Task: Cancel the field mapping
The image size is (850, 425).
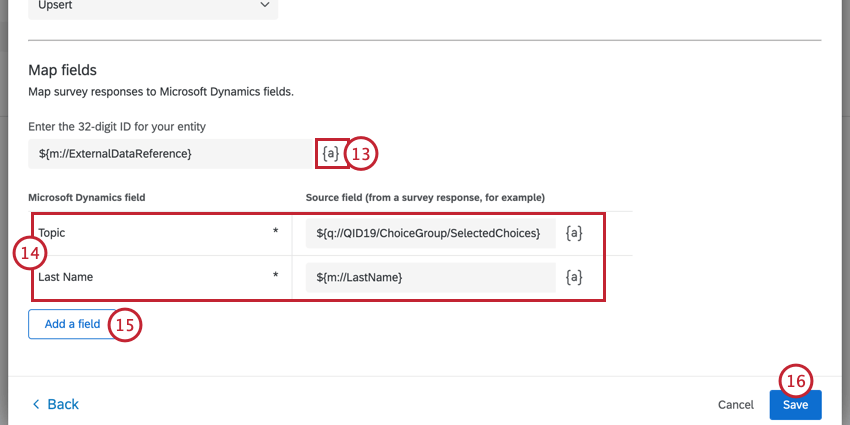Action: tap(736, 405)
